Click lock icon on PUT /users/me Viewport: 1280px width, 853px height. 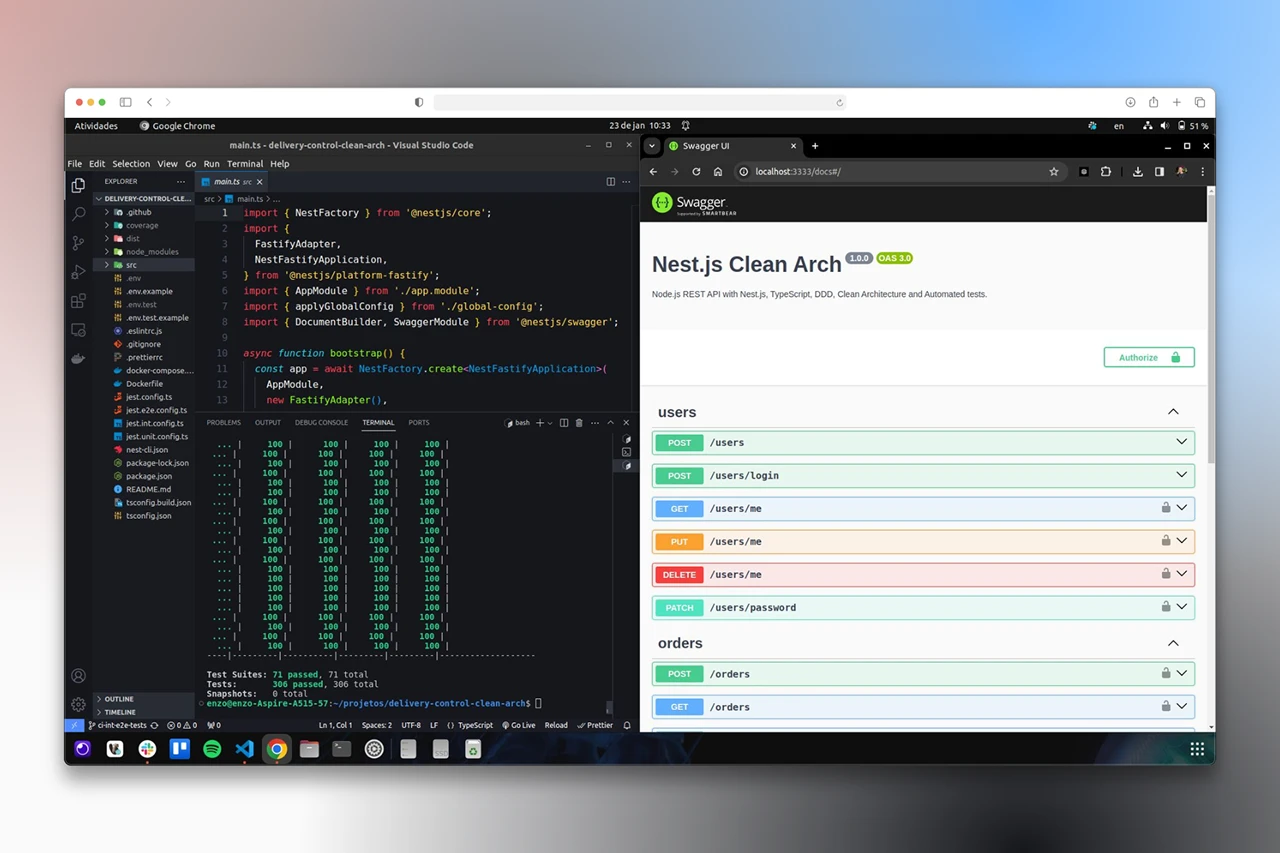(1166, 541)
